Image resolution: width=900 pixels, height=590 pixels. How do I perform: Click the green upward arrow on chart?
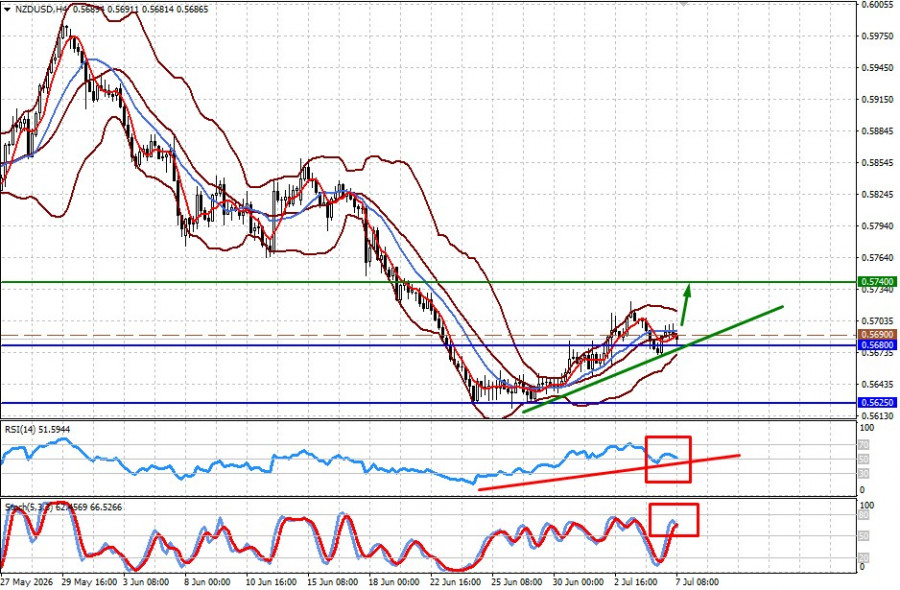point(685,304)
